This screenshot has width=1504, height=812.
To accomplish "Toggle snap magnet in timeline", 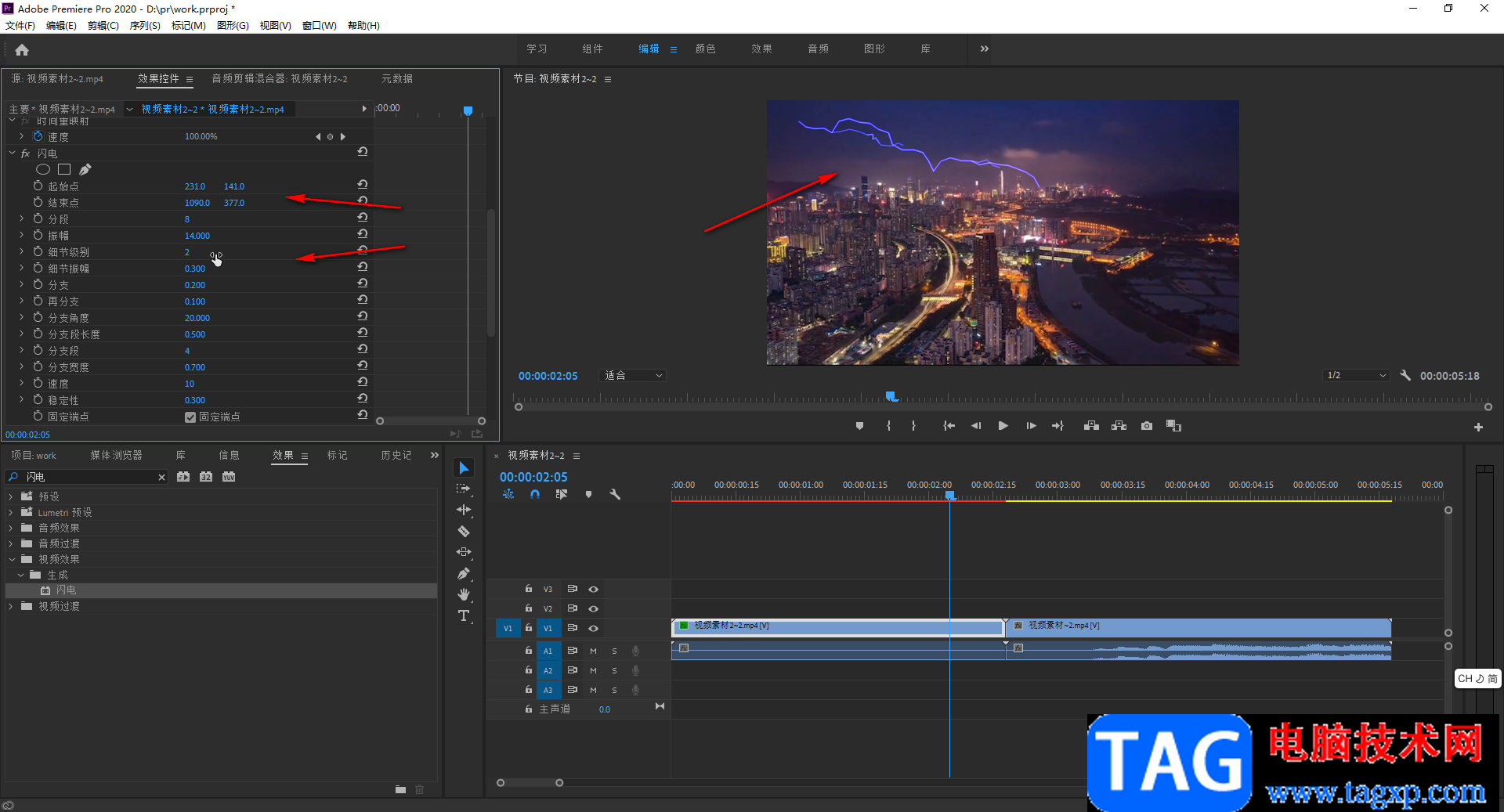I will (535, 494).
